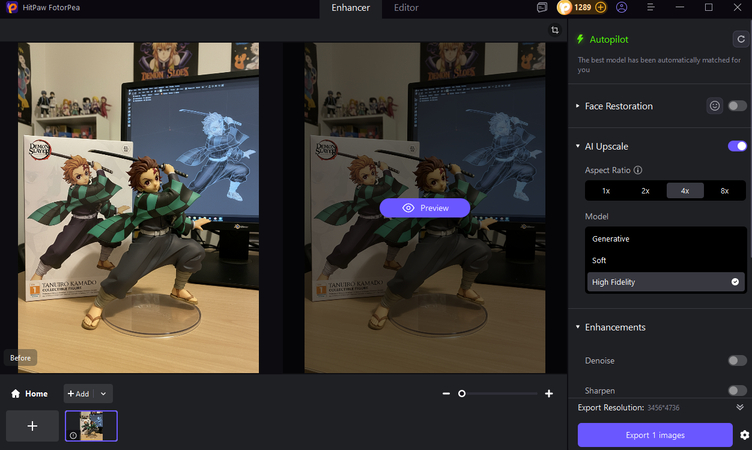Open the Add button dropdown arrow
This screenshot has width=752, height=450.
(x=103, y=393)
